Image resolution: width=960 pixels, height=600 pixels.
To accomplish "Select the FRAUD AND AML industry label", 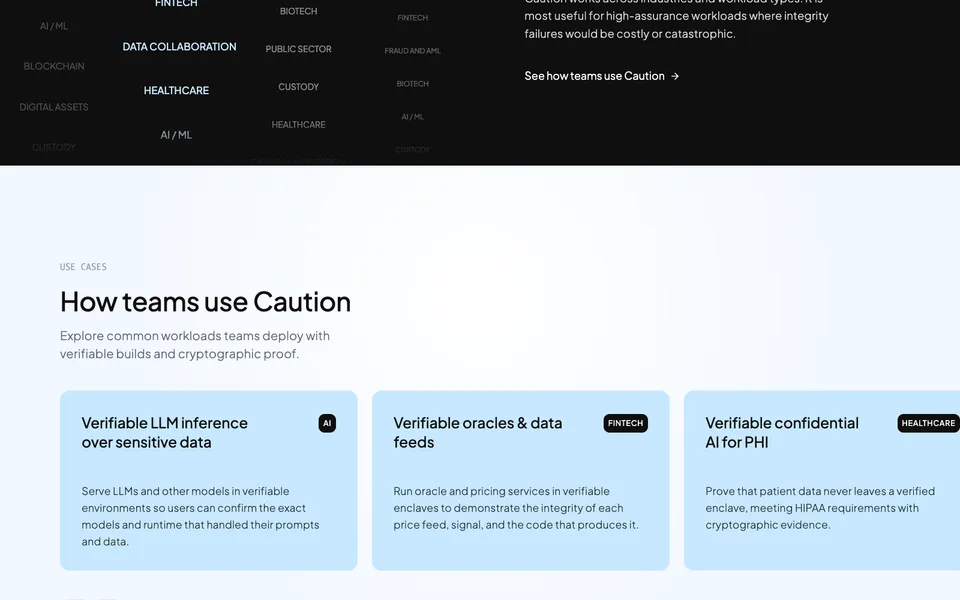I will pyautogui.click(x=413, y=51).
